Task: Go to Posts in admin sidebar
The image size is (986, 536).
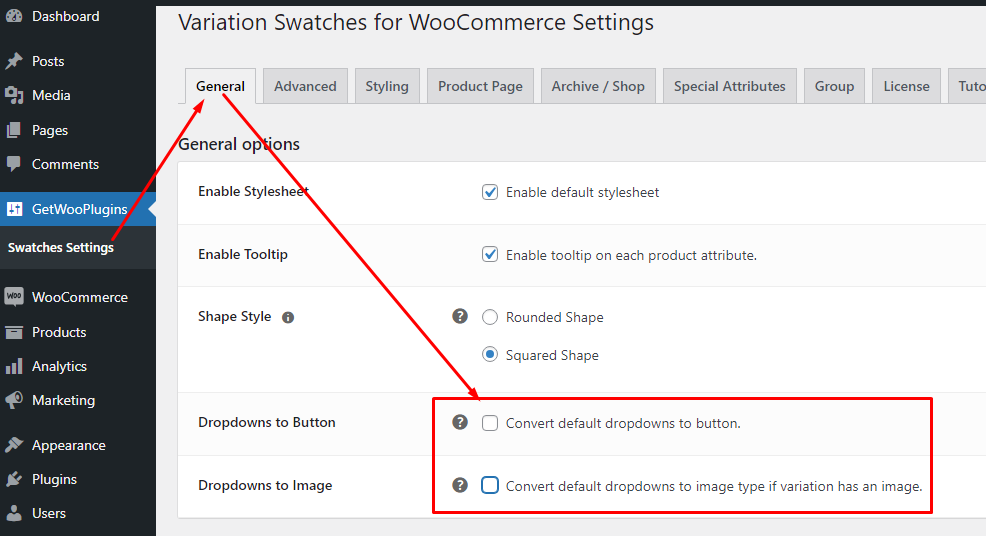Action: (x=48, y=61)
